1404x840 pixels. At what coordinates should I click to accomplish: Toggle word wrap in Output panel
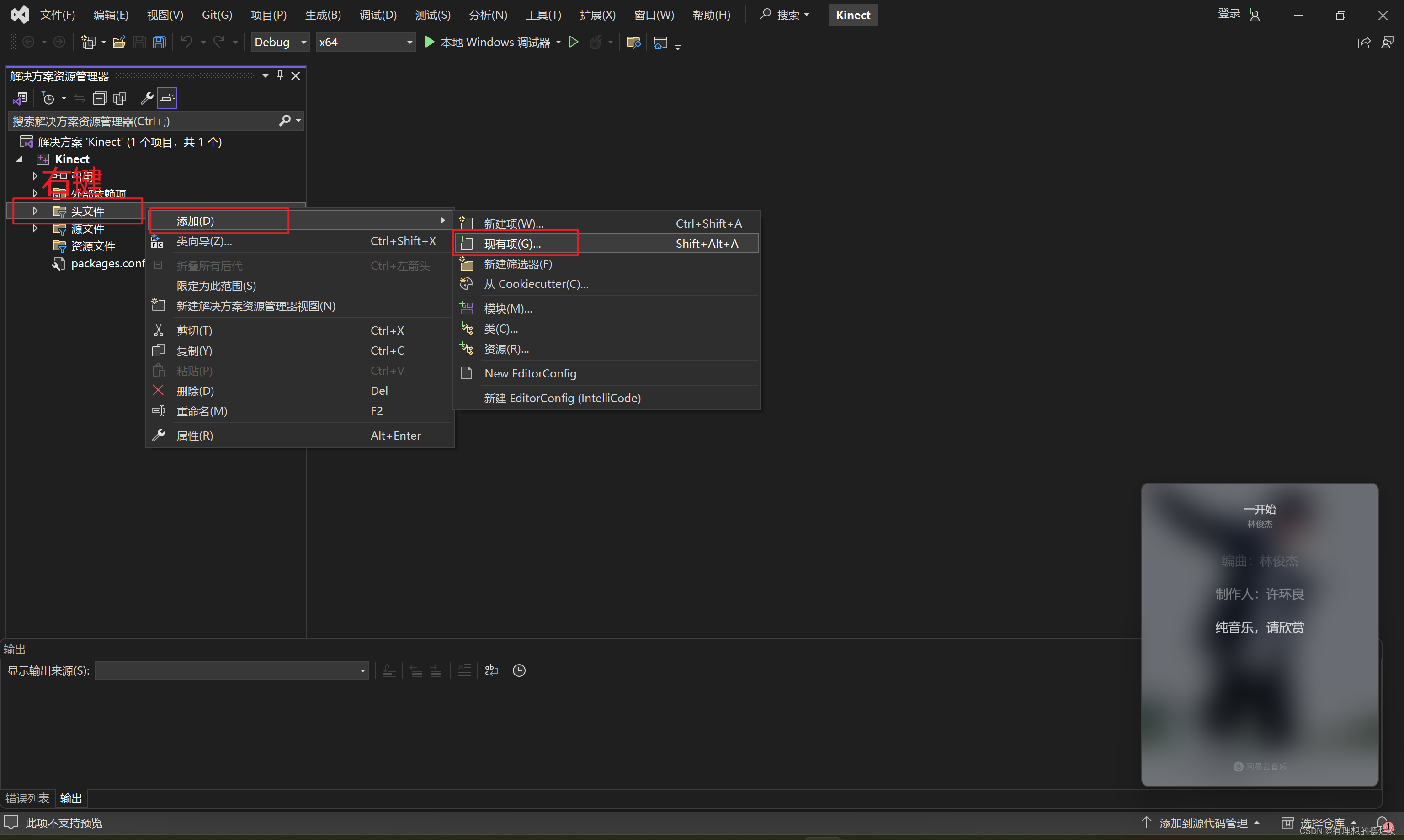pyautogui.click(x=491, y=671)
